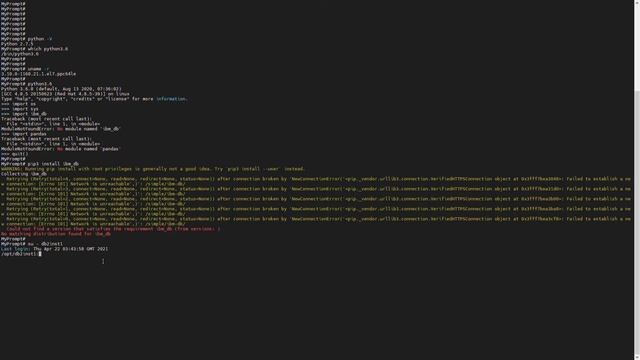Click the 'Python 2.7.5' output line

tap(17, 44)
